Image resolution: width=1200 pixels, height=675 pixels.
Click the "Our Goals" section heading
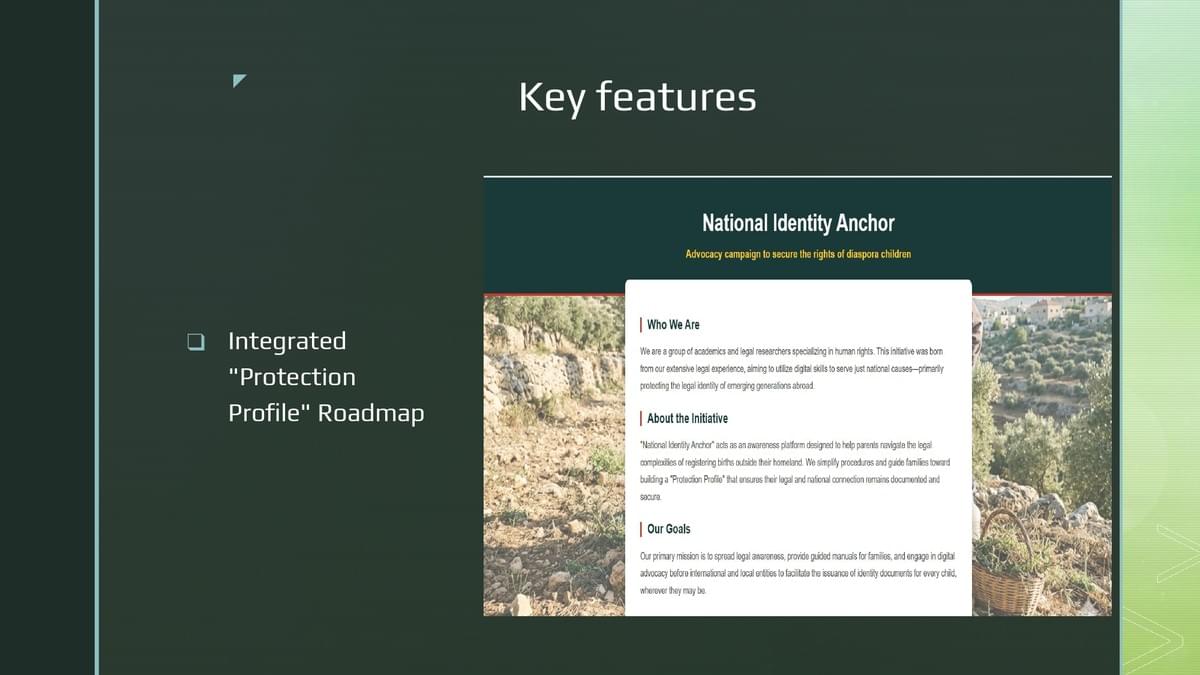click(668, 529)
